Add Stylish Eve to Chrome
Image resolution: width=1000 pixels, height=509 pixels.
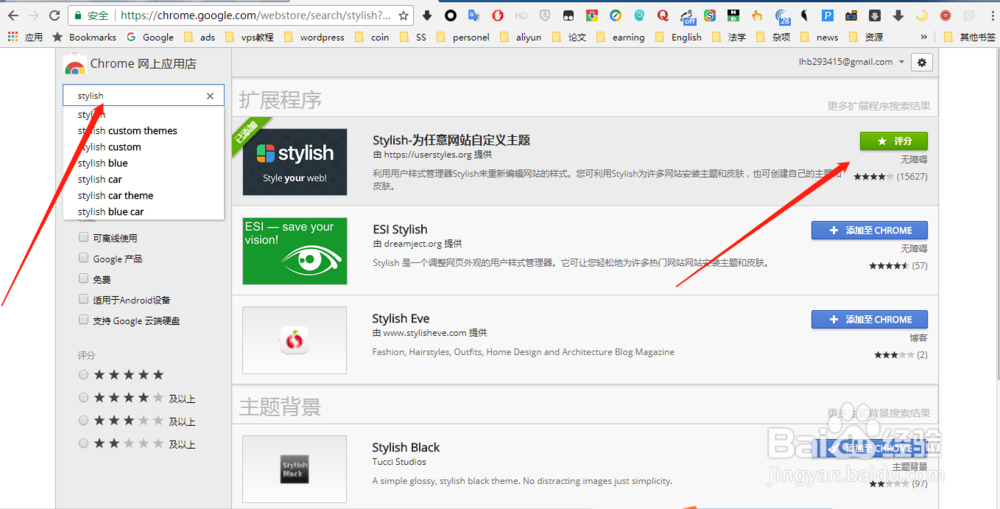point(869,320)
